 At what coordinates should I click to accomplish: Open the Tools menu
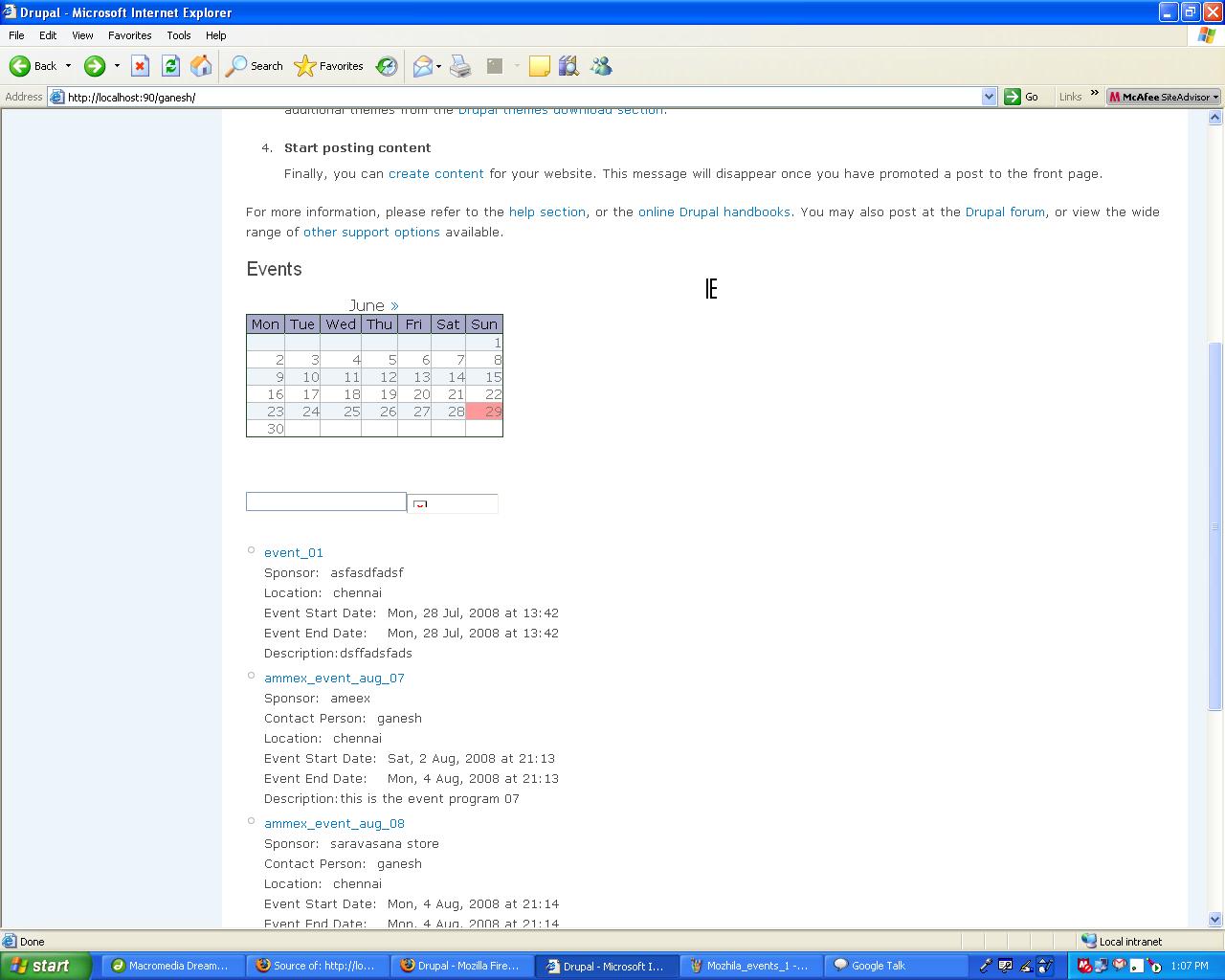179,35
